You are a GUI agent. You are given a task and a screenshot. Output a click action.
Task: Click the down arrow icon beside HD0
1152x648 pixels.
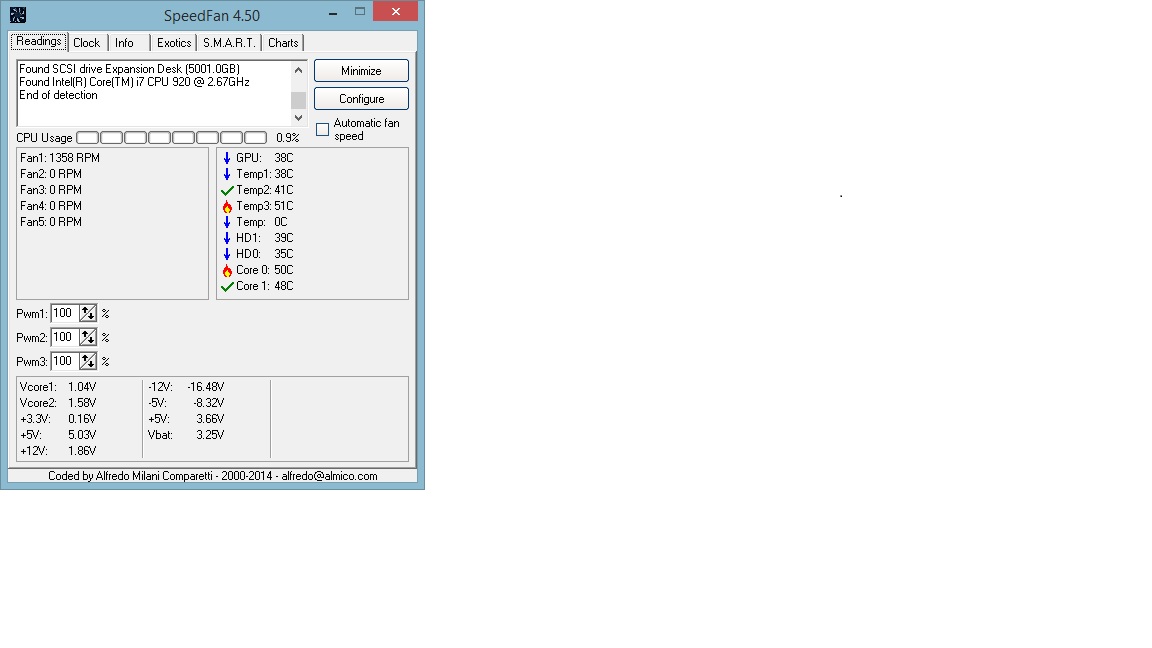pos(227,254)
